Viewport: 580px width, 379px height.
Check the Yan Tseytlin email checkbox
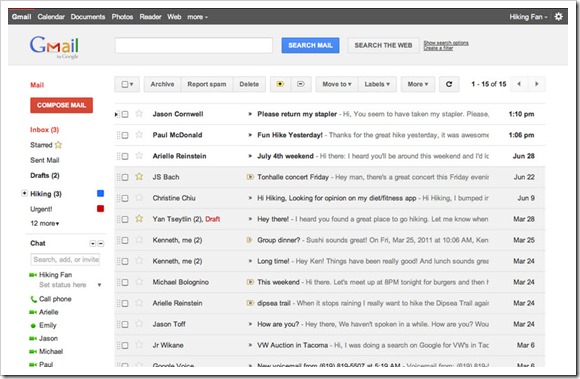(125, 219)
